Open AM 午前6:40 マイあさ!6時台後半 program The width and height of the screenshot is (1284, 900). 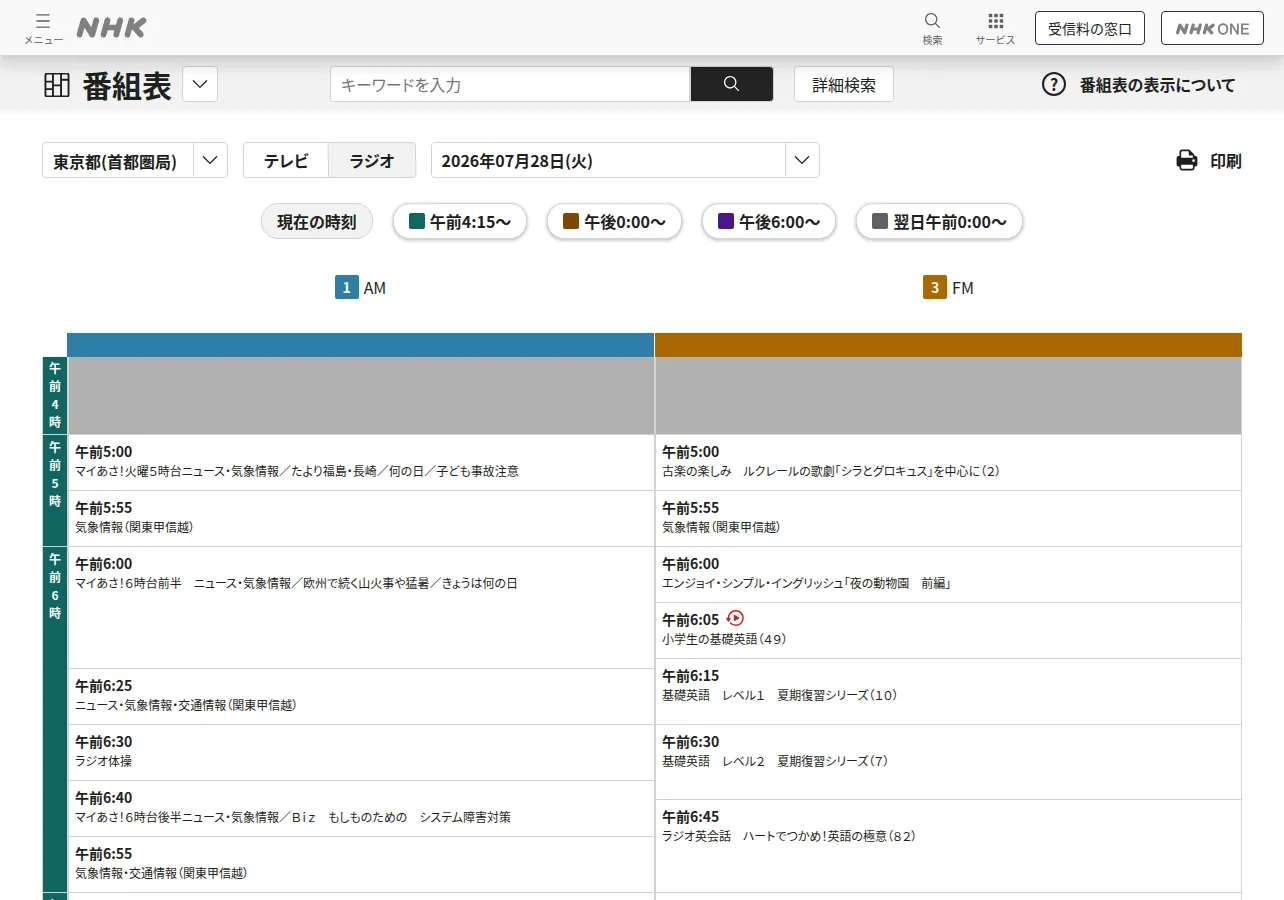tap(360, 808)
